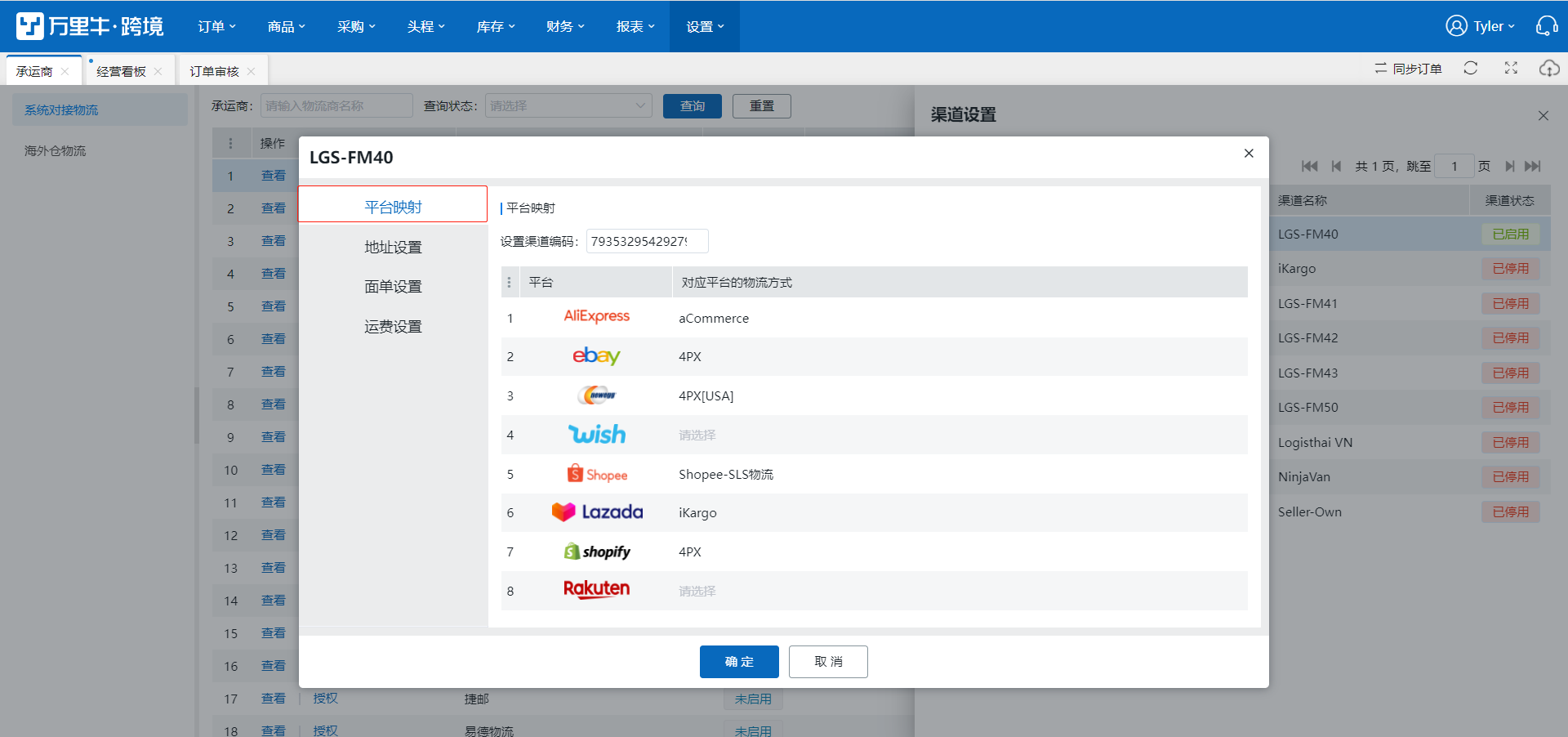Image resolution: width=1568 pixels, height=737 pixels.
Task: Go to previous page icon
Action: click(x=1336, y=167)
